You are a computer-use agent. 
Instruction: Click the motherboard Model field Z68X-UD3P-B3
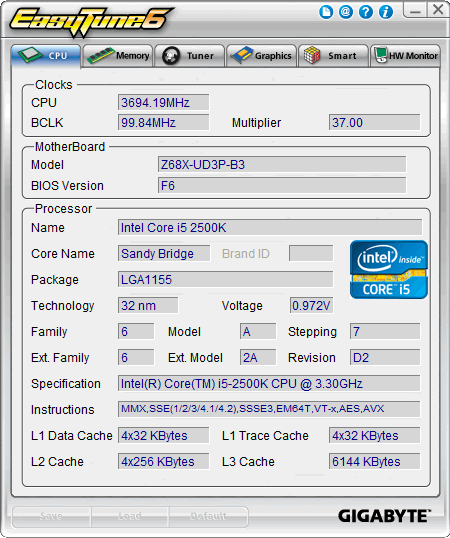[282, 164]
